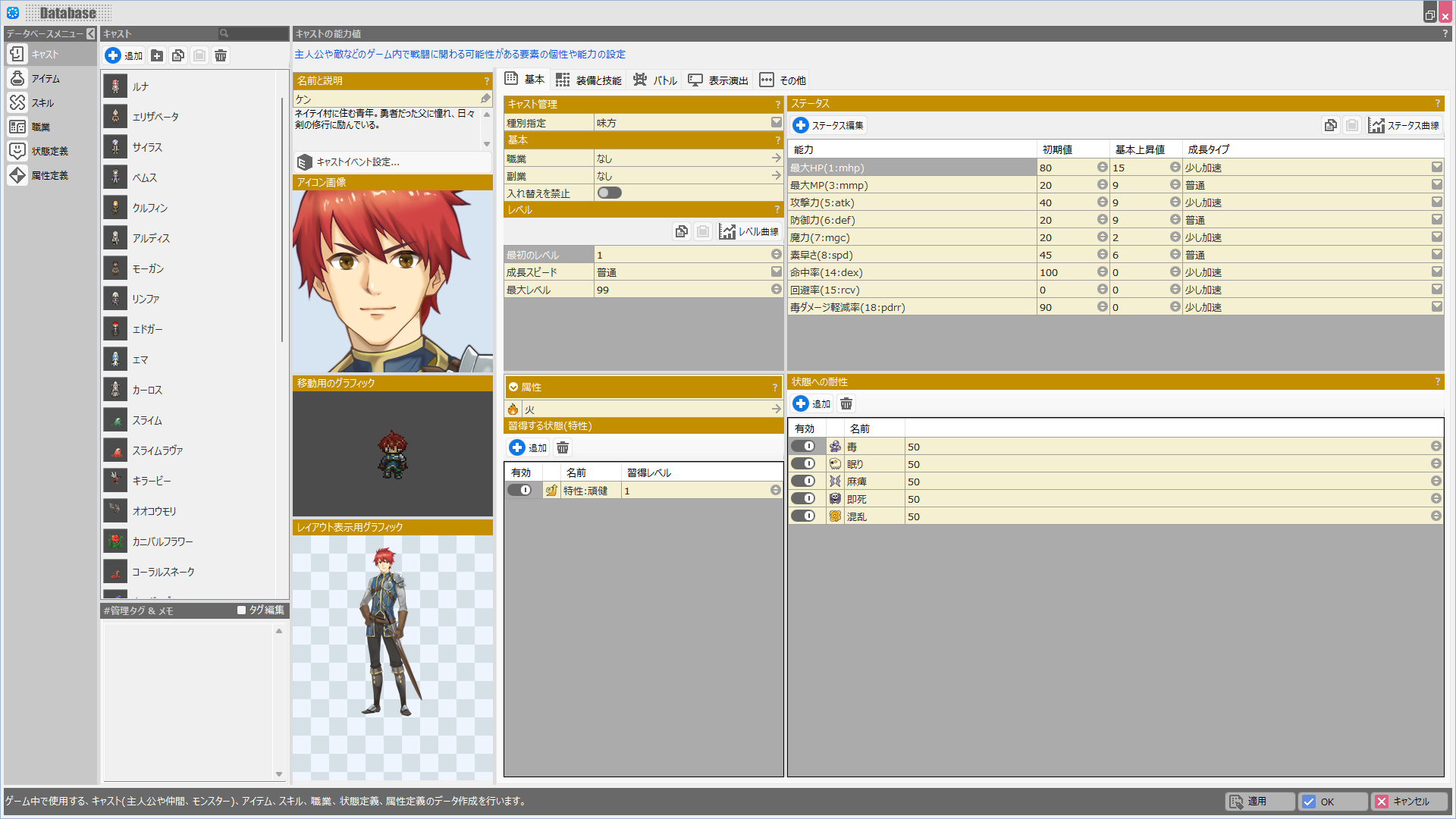This screenshot has height=819, width=1456.
Task: Open アイテム in database menu
Action: click(45, 79)
